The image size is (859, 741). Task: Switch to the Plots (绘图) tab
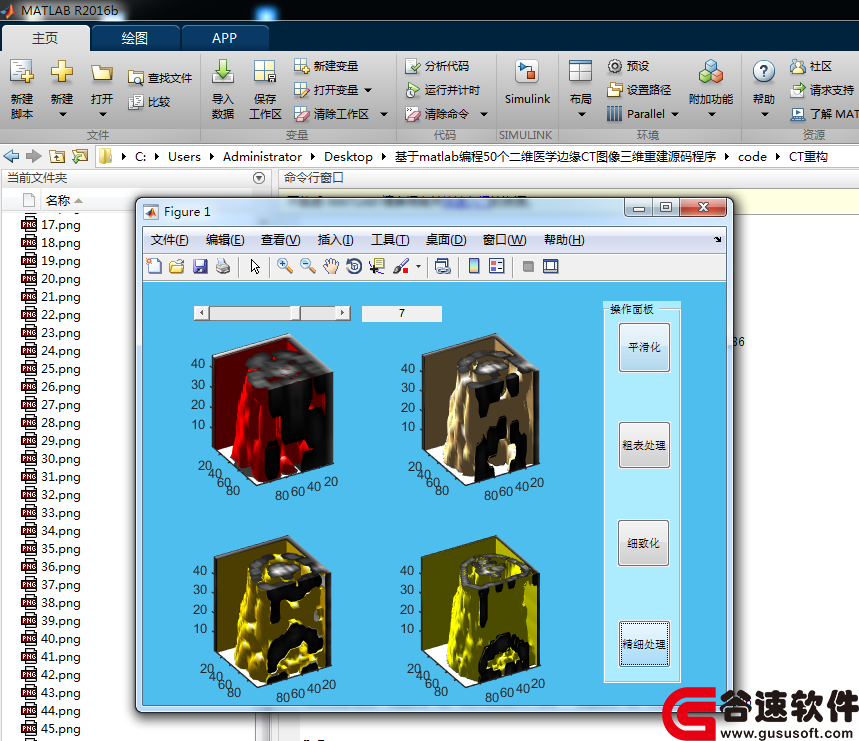point(135,38)
